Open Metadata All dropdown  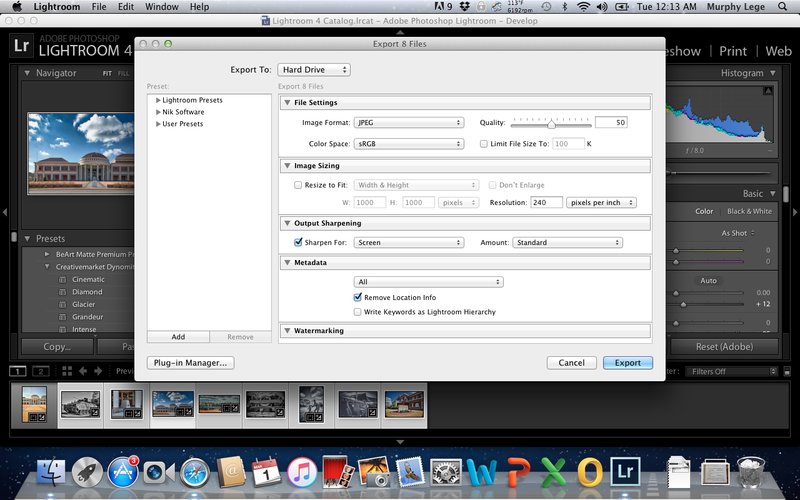[429, 282]
